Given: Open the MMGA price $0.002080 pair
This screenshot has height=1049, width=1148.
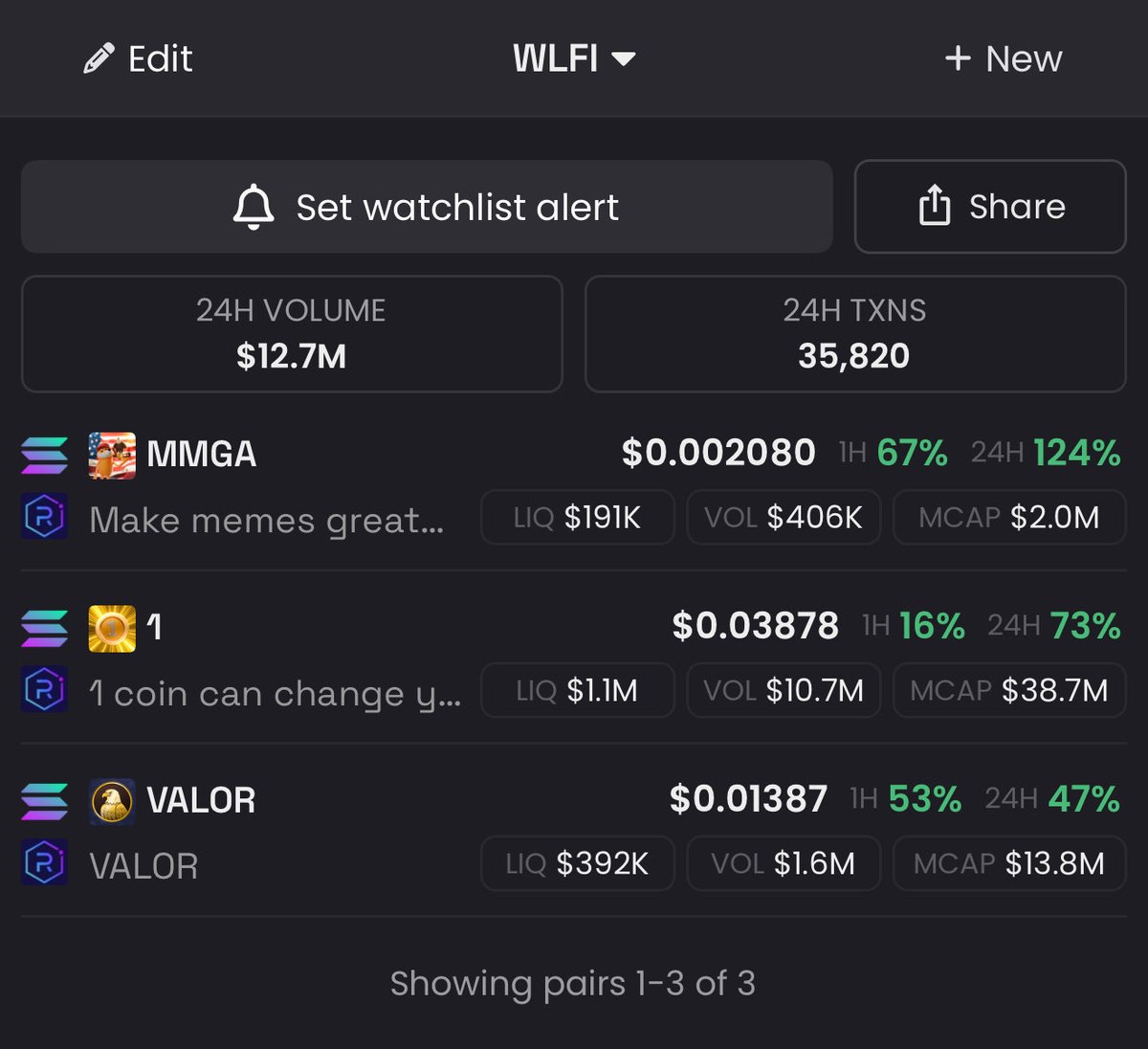Looking at the screenshot, I should (718, 453).
